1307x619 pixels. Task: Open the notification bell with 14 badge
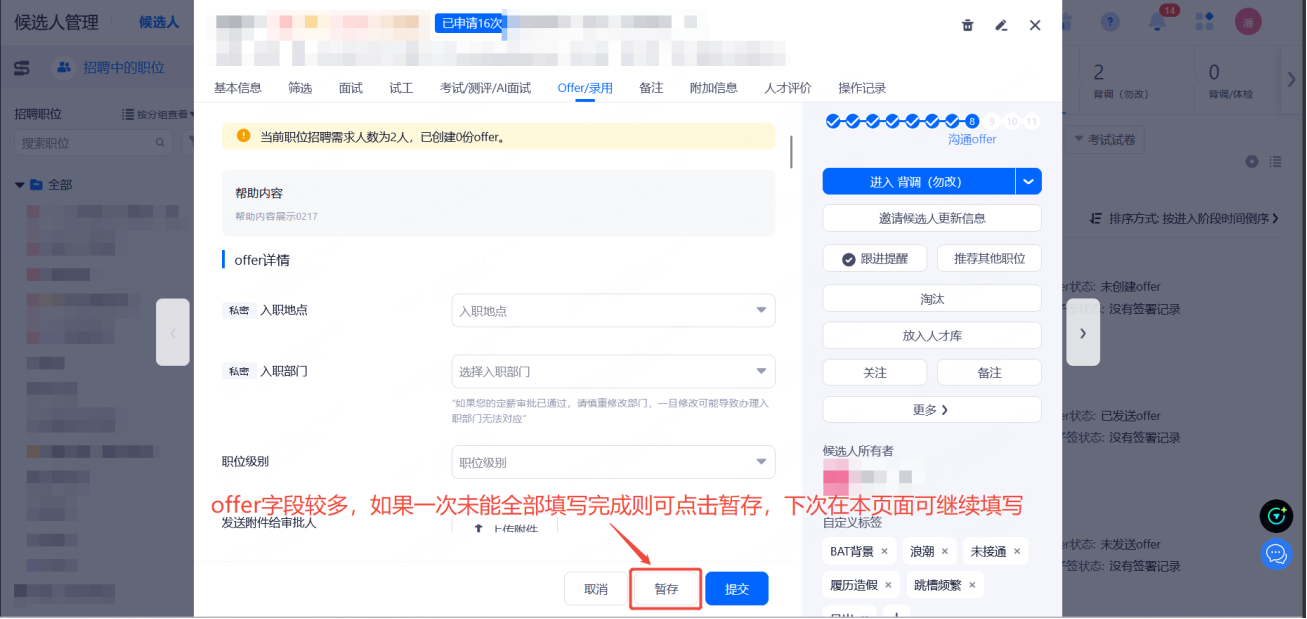[x=1156, y=21]
